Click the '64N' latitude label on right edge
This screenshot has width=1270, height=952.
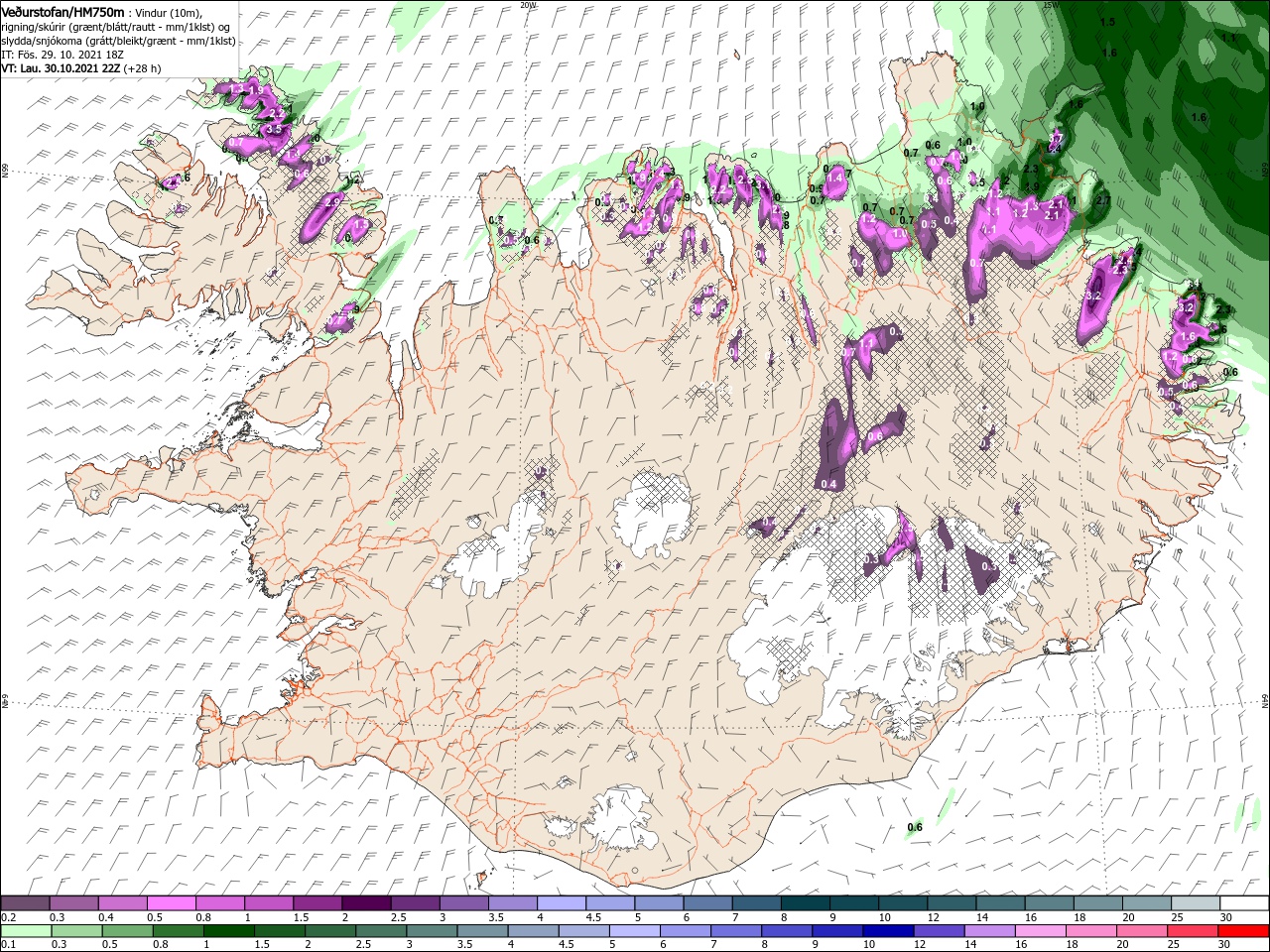[x=1265, y=701]
